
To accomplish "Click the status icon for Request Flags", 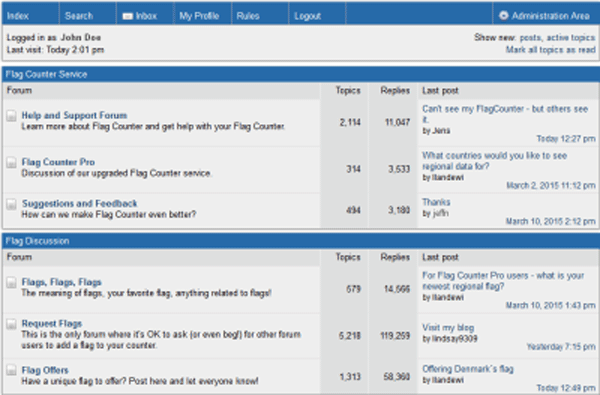I will pyautogui.click(x=11, y=324).
